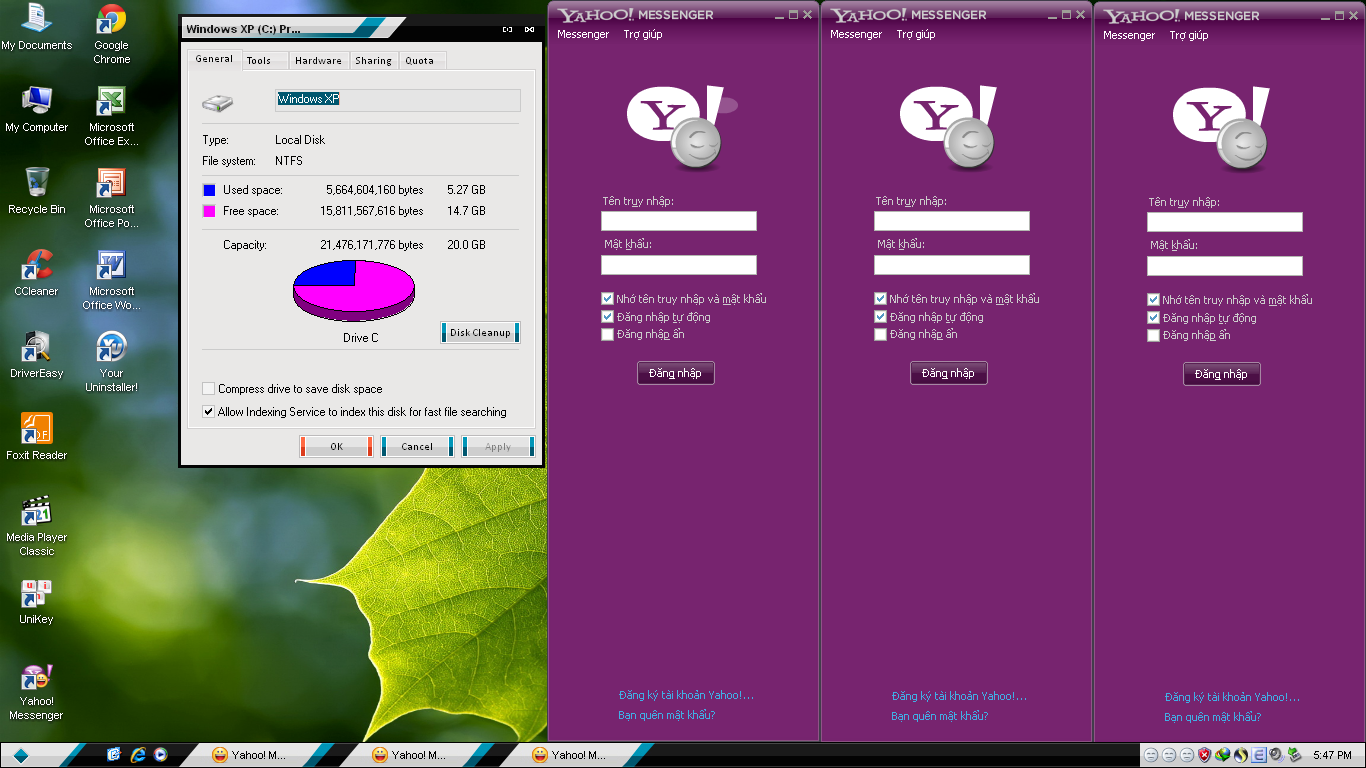This screenshot has height=768, width=1366.
Task: Click Đăng nhập button in left Yahoo window
Action: 676,373
